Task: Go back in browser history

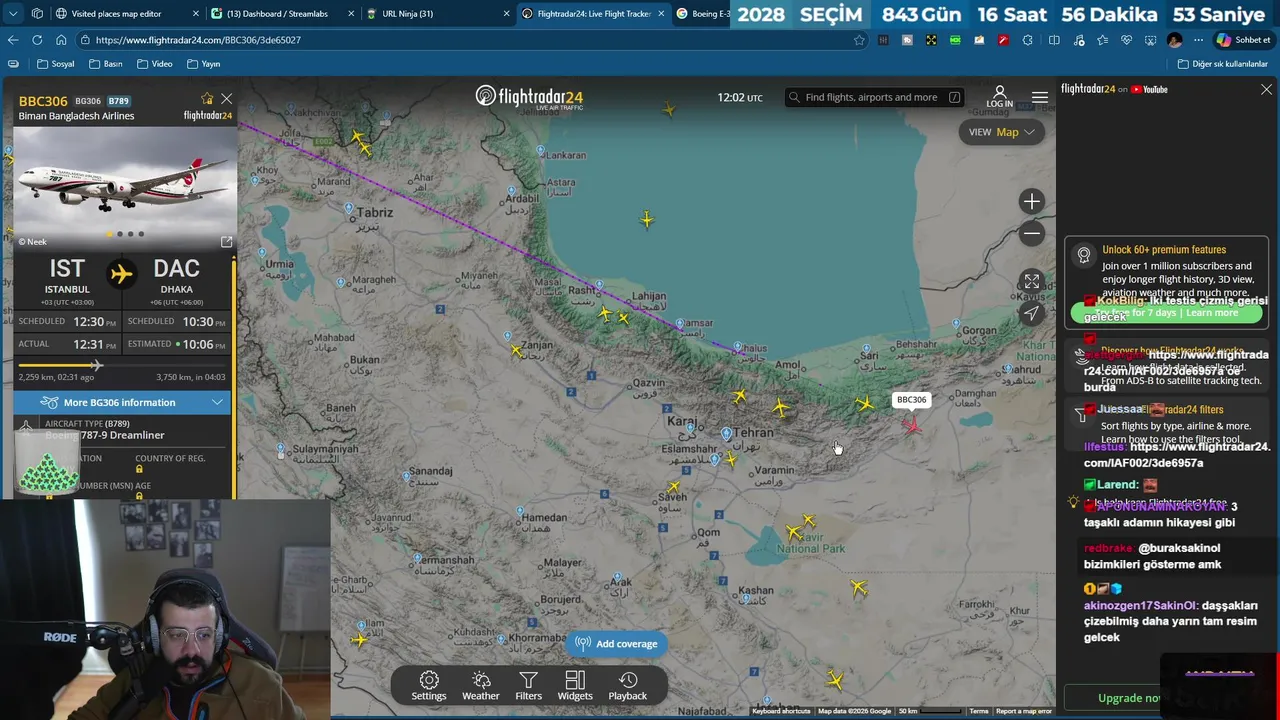Action: [x=13, y=40]
